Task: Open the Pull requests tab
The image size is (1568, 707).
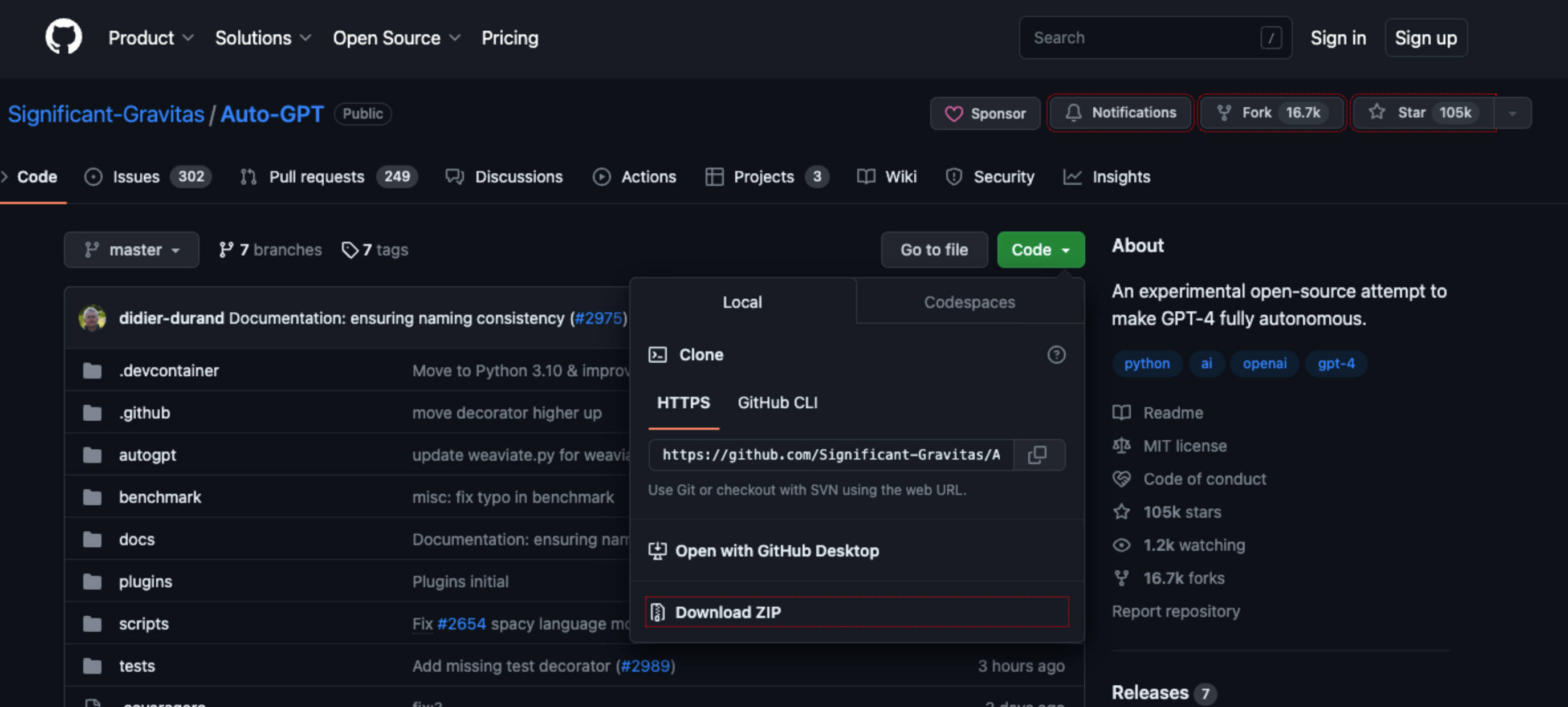Action: click(329, 177)
